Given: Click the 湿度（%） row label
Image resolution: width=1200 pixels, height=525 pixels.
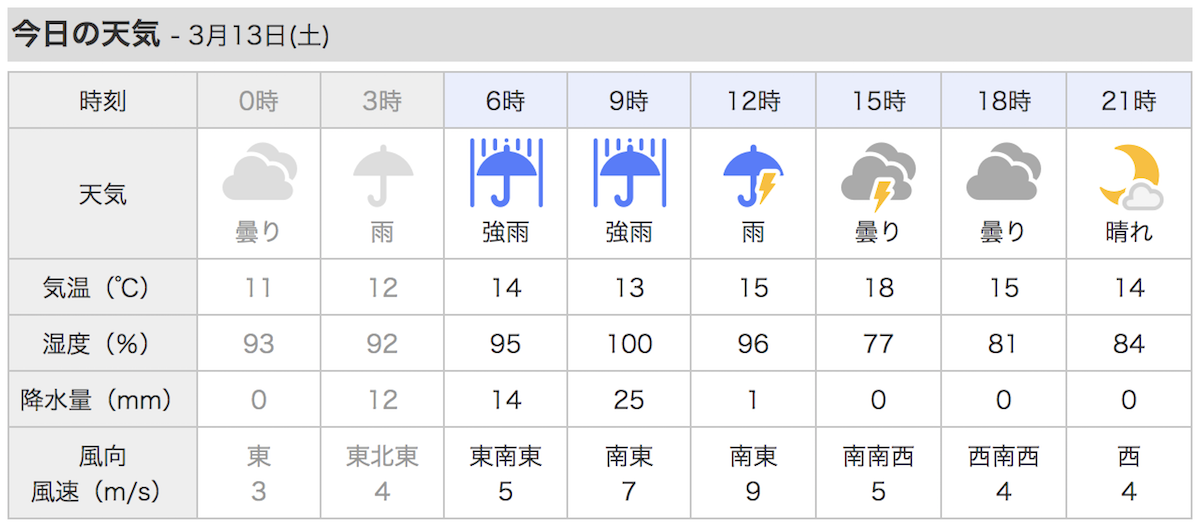Looking at the screenshot, I should tap(103, 344).
